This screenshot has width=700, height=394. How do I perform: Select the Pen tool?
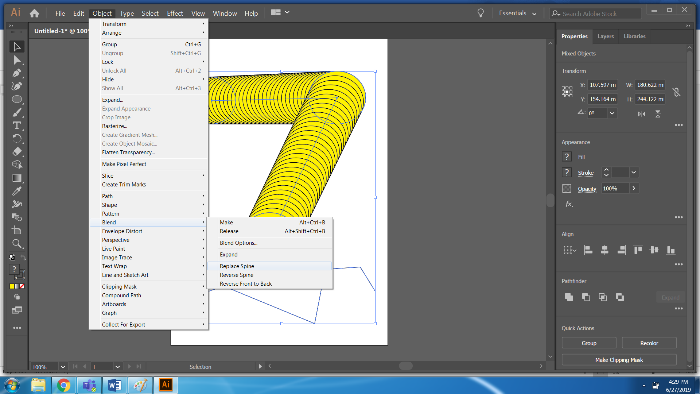tap(17, 73)
